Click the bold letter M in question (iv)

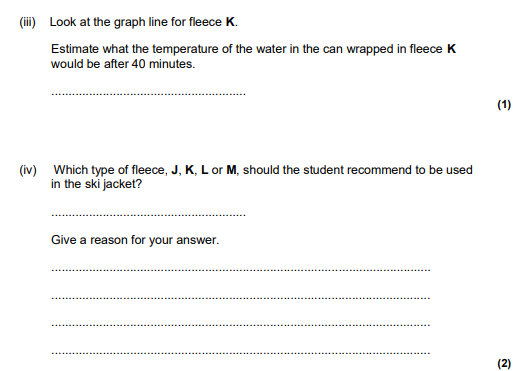pos(231,170)
